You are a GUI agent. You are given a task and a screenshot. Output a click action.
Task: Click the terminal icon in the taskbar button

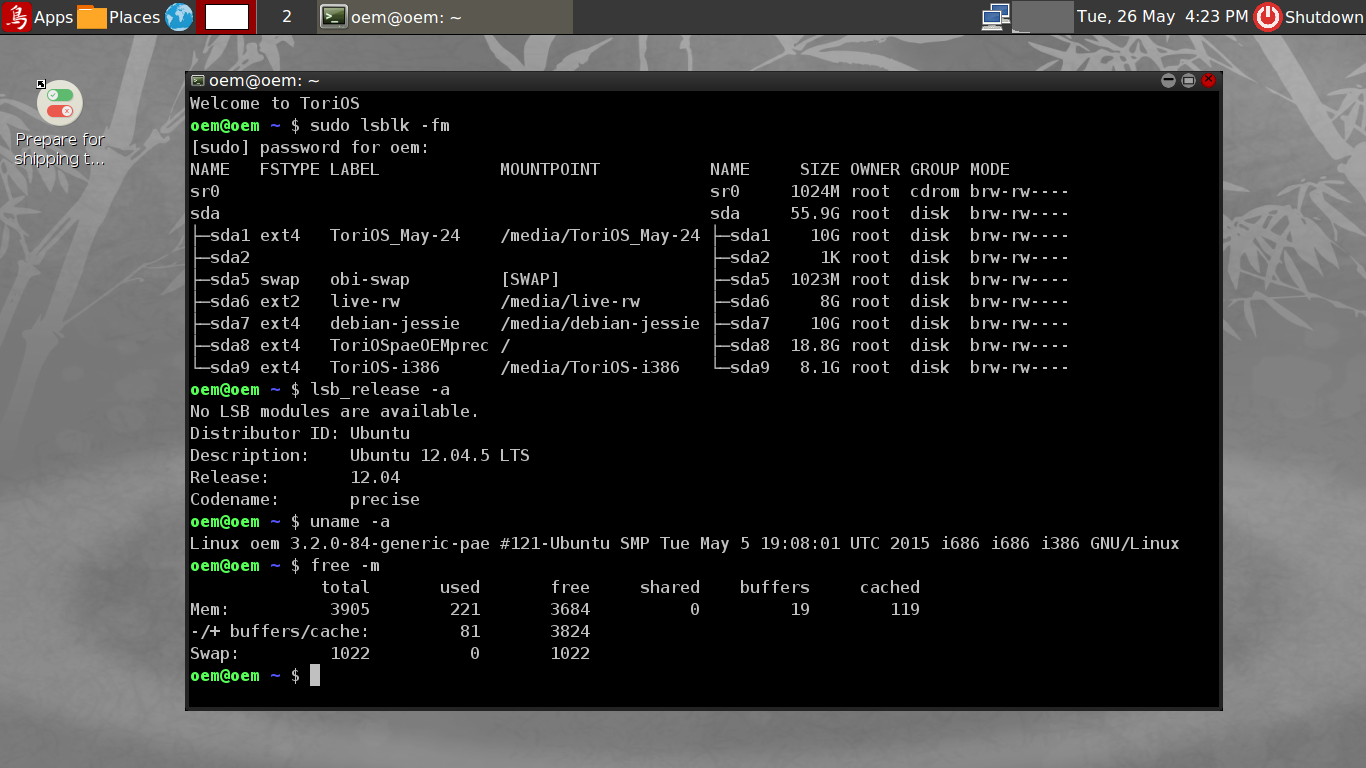click(334, 17)
